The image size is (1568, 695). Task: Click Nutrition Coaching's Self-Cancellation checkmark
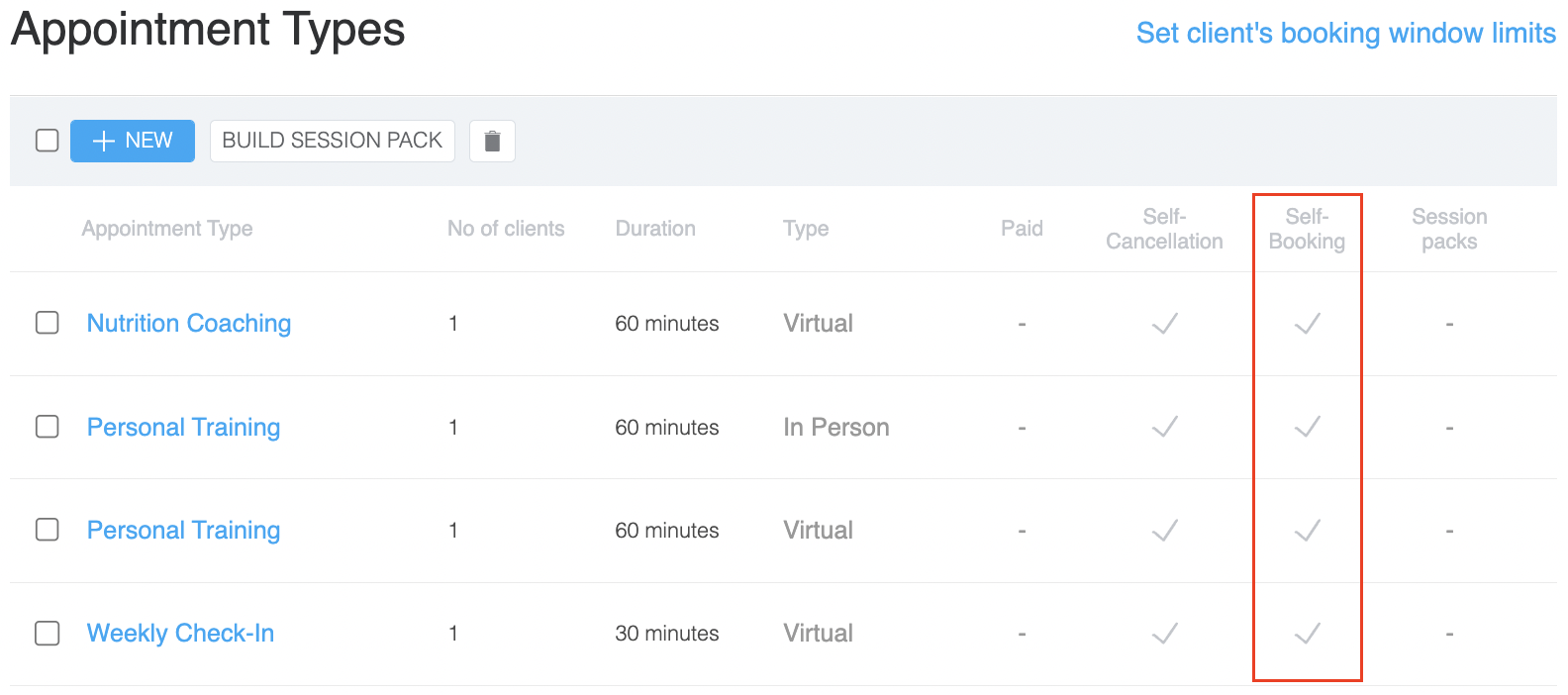(x=1164, y=324)
